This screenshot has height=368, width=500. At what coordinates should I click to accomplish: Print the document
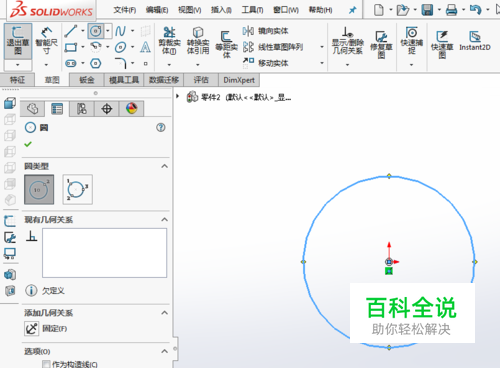pyautogui.click(x=451, y=10)
